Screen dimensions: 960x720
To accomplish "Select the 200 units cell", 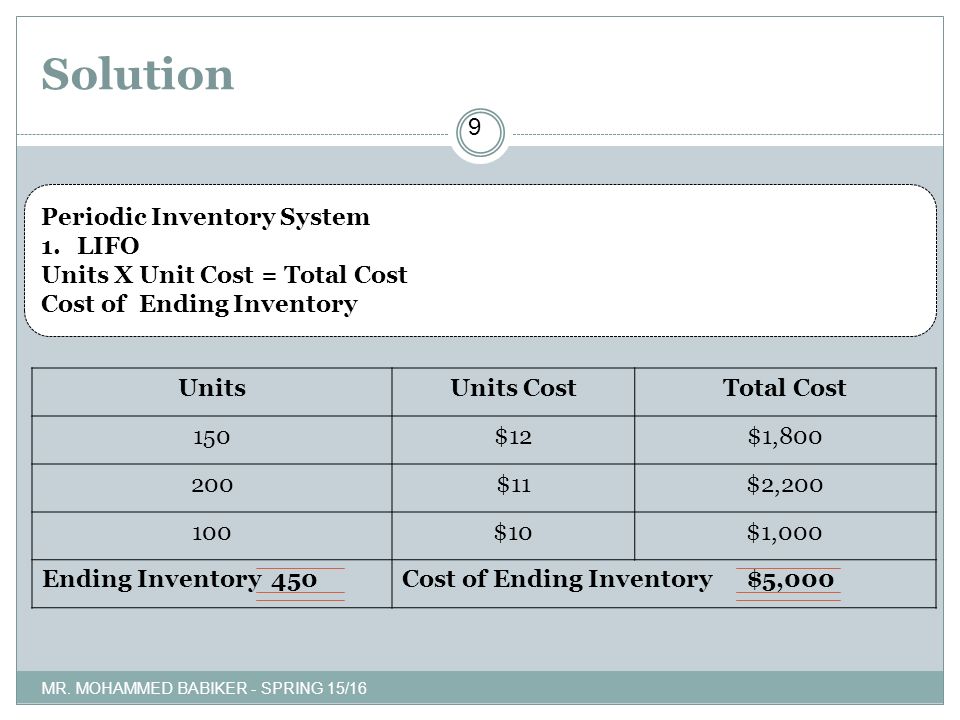I will coord(212,488).
